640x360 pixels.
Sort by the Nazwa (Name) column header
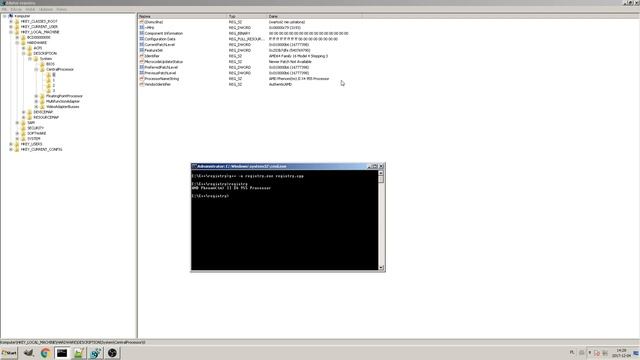[182, 16]
